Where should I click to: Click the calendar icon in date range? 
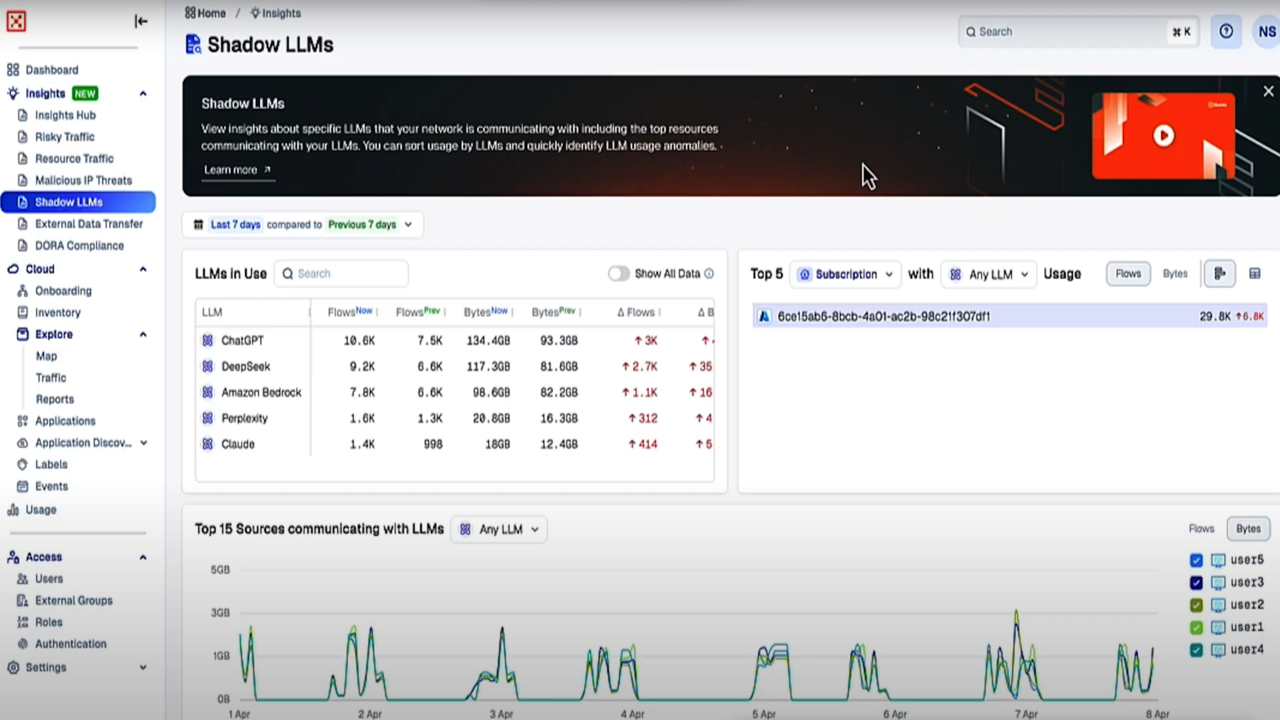(x=198, y=225)
